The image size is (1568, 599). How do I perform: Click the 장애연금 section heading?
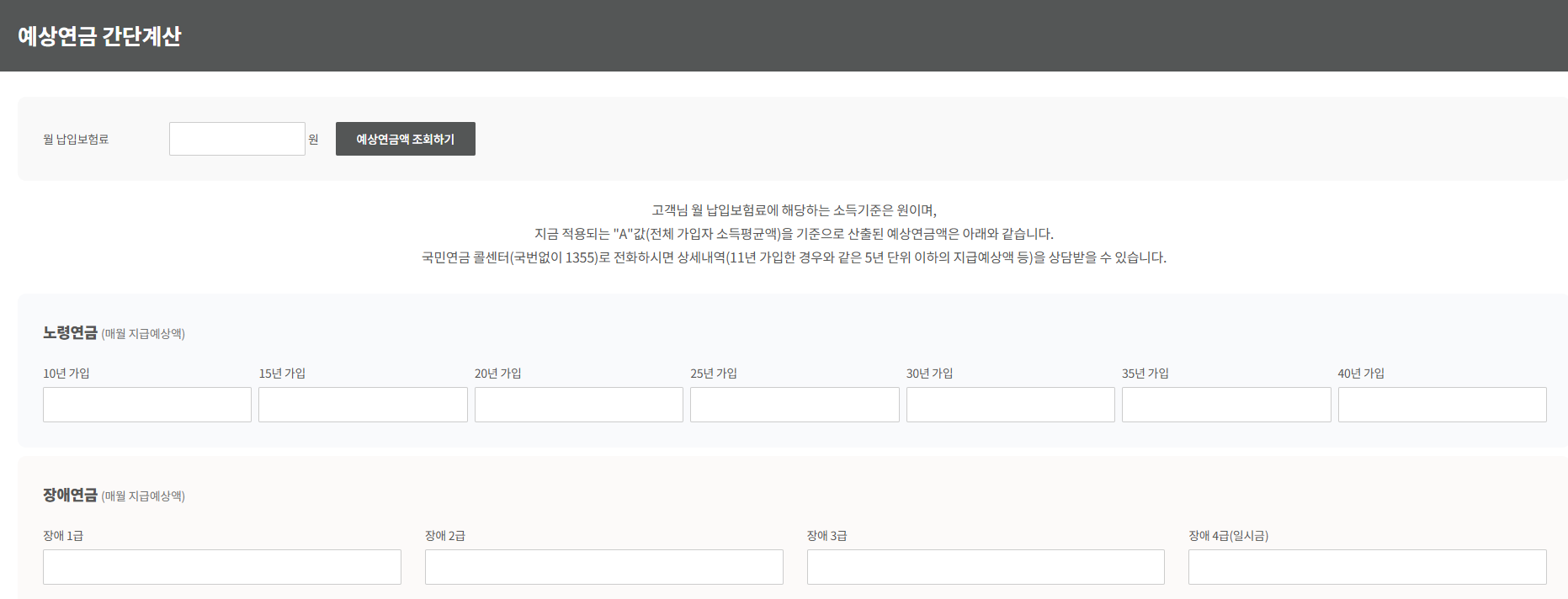(x=70, y=495)
